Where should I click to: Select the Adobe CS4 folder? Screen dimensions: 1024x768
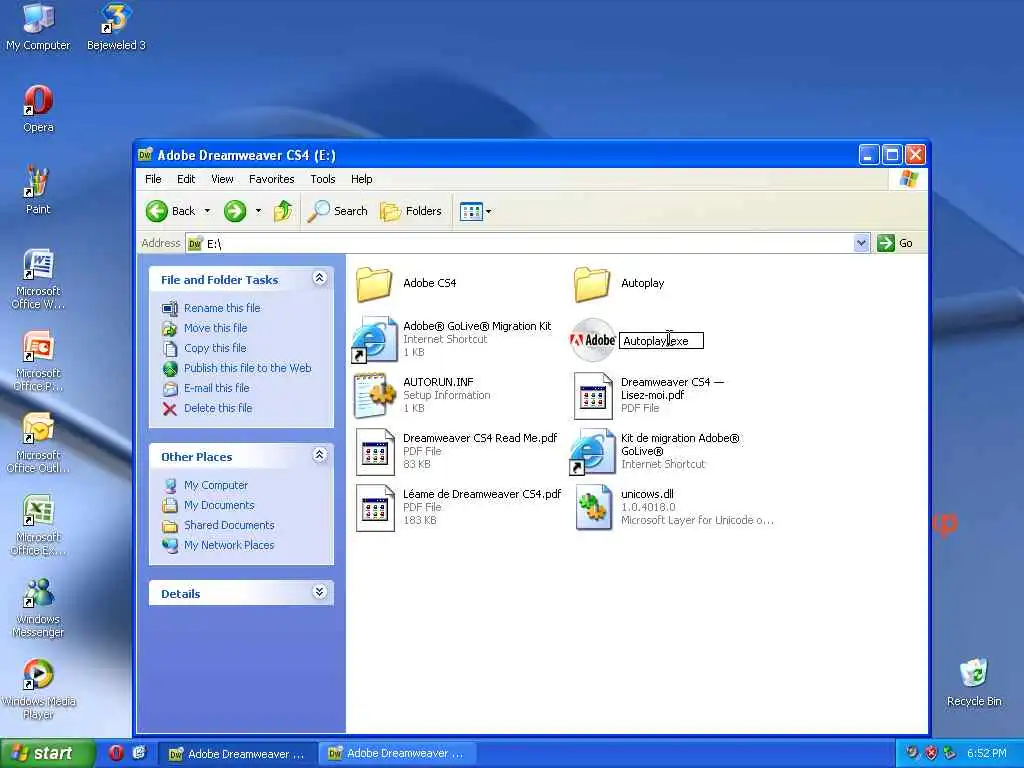point(406,284)
